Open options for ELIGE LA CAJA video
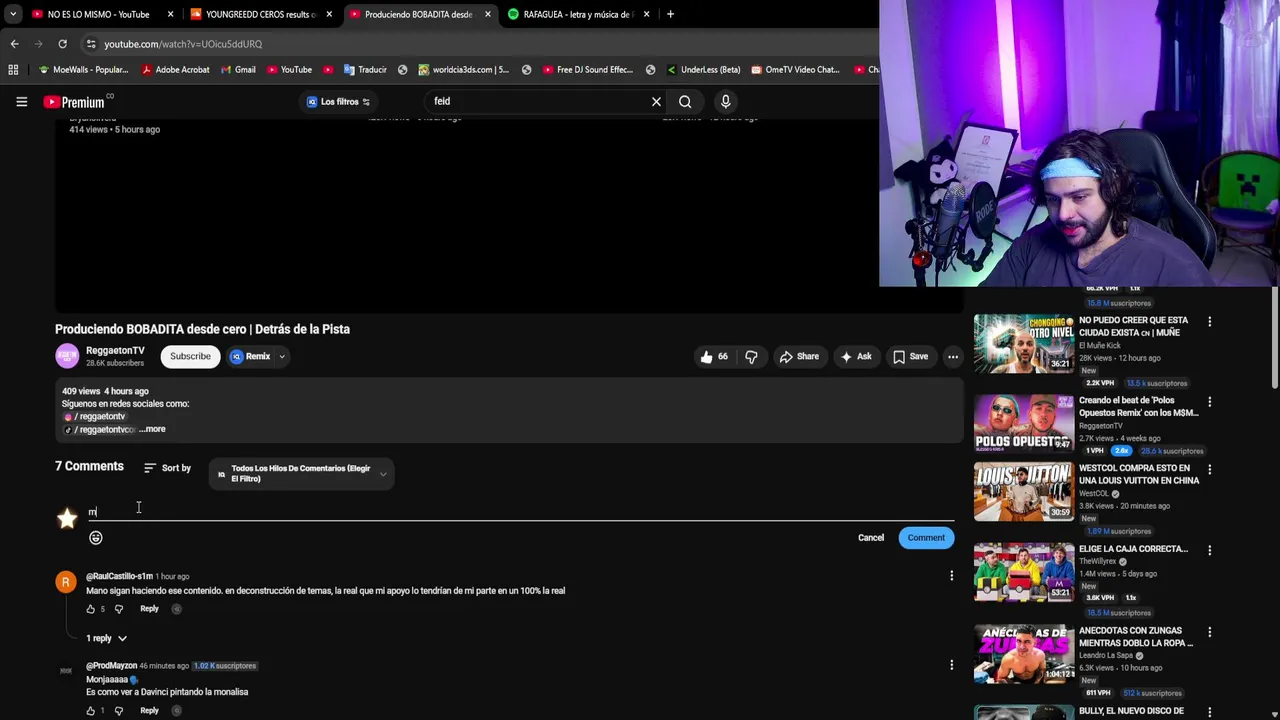Image resolution: width=1280 pixels, height=720 pixels. tap(1209, 550)
